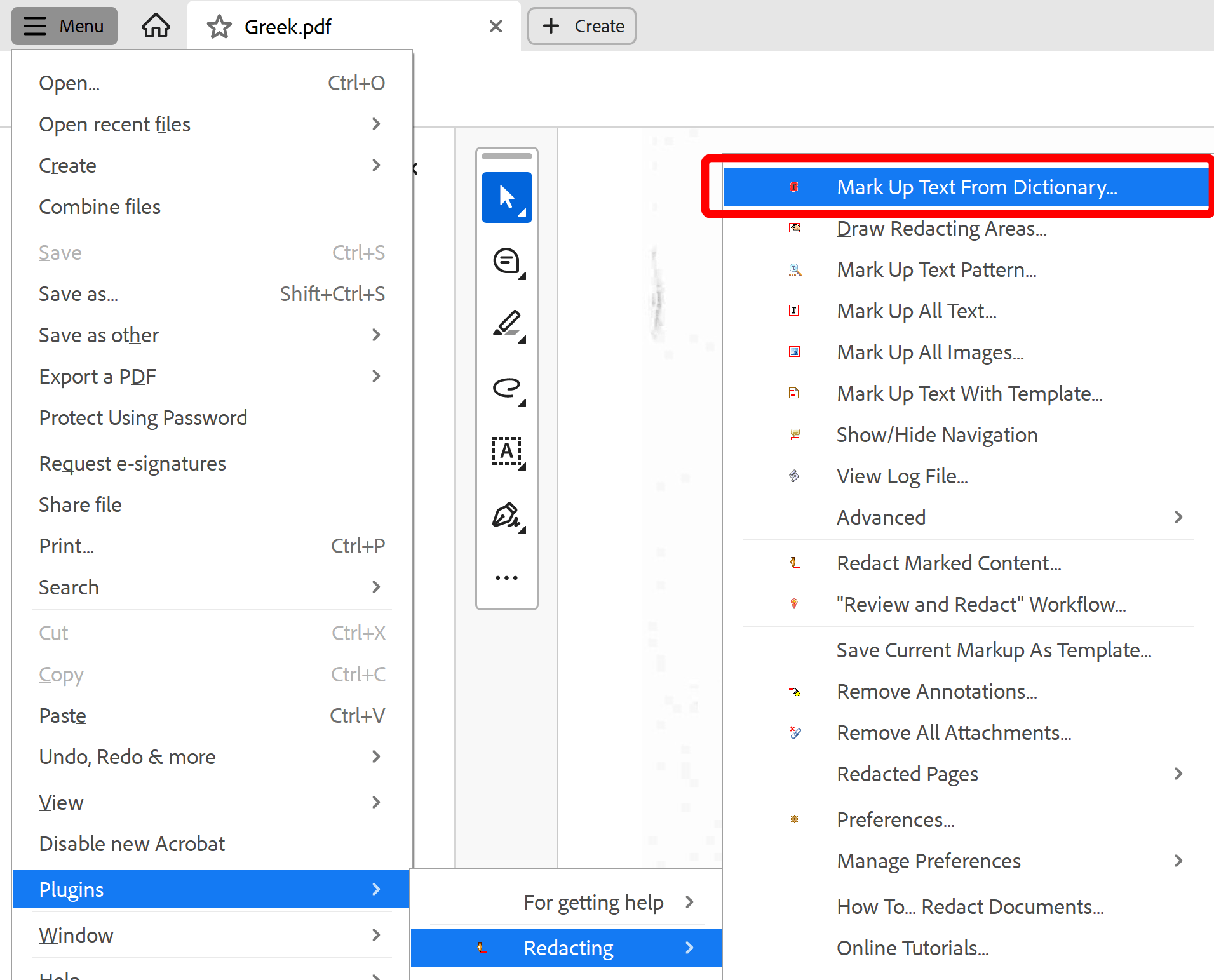Click the Create button
1214x980 pixels.
coord(581,26)
